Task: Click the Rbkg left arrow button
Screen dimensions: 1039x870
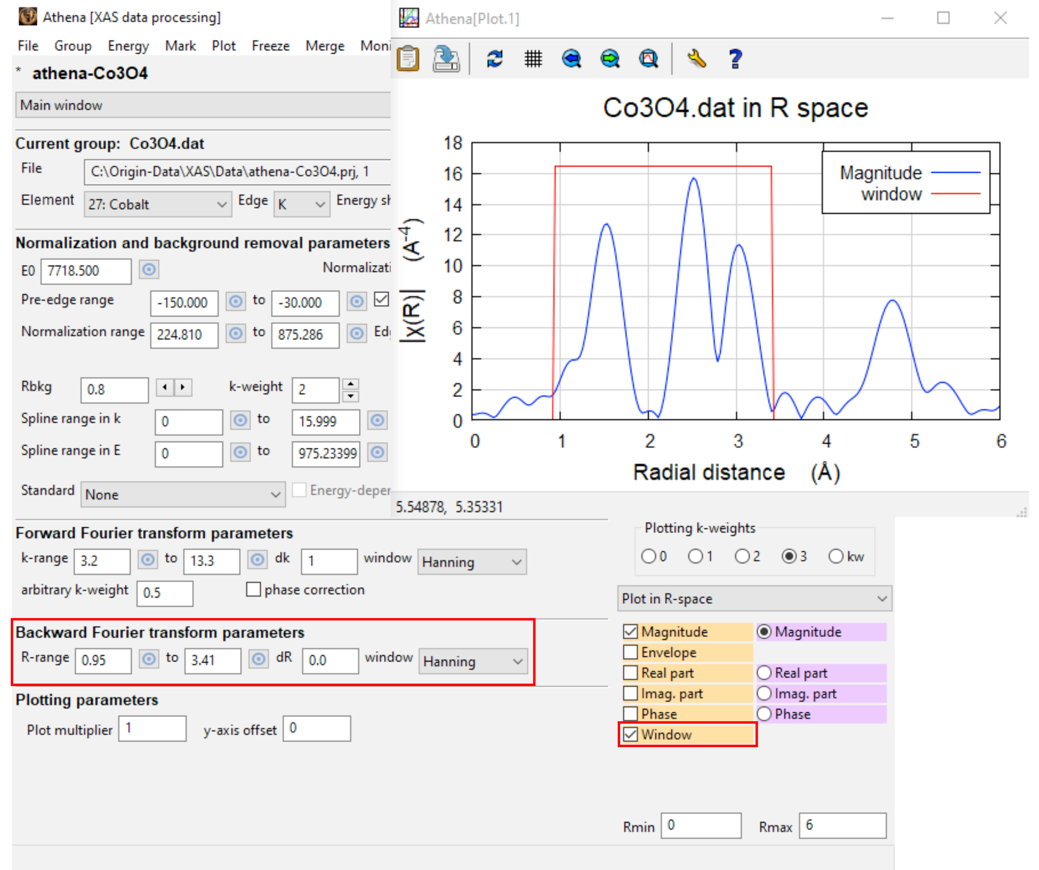Action: pyautogui.click(x=165, y=387)
